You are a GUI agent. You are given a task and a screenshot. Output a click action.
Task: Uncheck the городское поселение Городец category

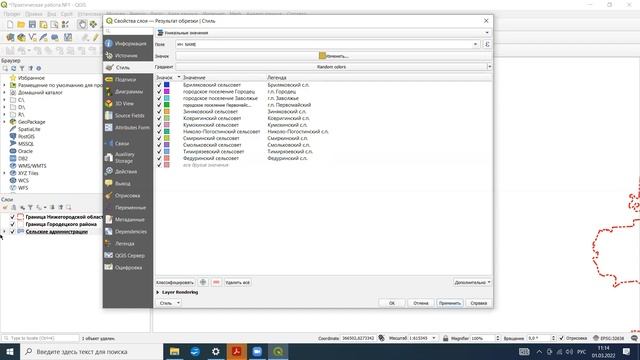[x=159, y=91]
